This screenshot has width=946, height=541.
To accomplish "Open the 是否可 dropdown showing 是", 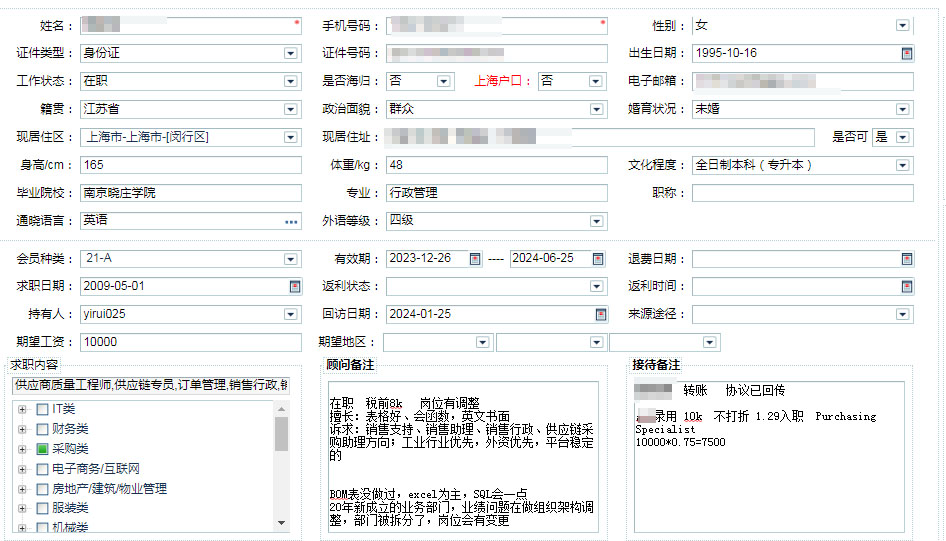I will tap(903, 138).
